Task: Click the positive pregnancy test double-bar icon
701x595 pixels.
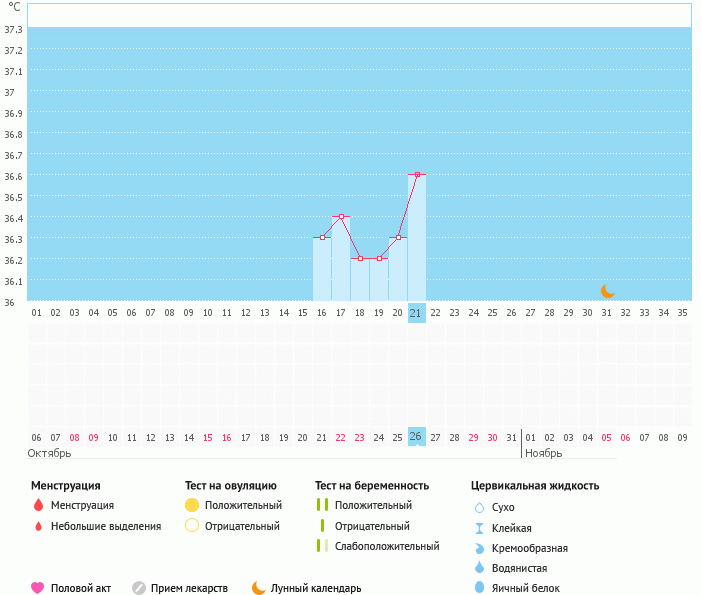Action: pos(322,505)
